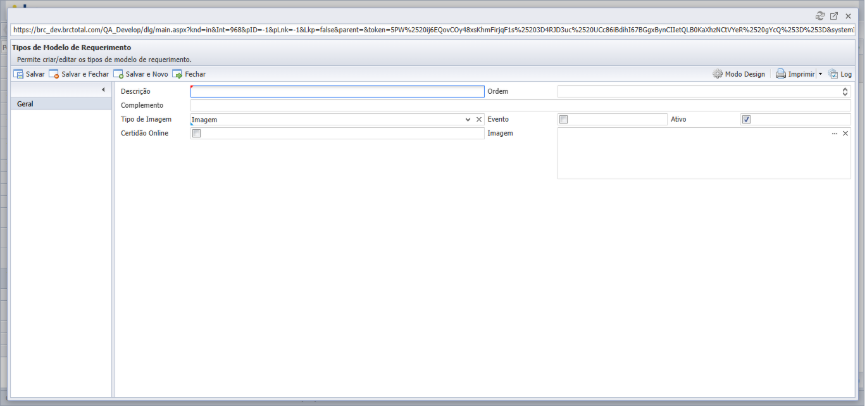Click the Ordem spinner arrows
The image size is (865, 406).
click(x=845, y=92)
